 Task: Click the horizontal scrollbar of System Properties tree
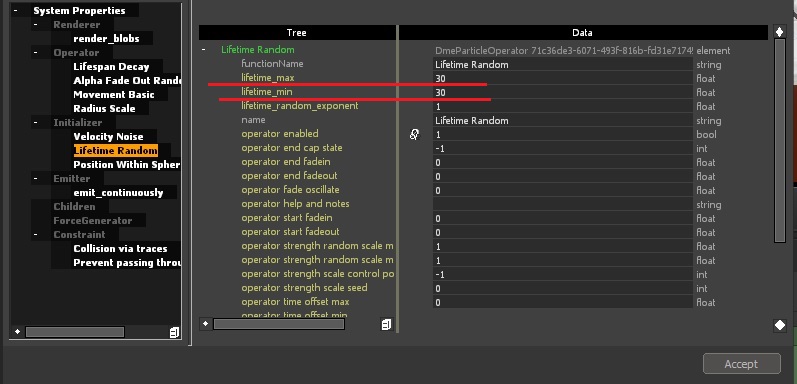pos(75,332)
